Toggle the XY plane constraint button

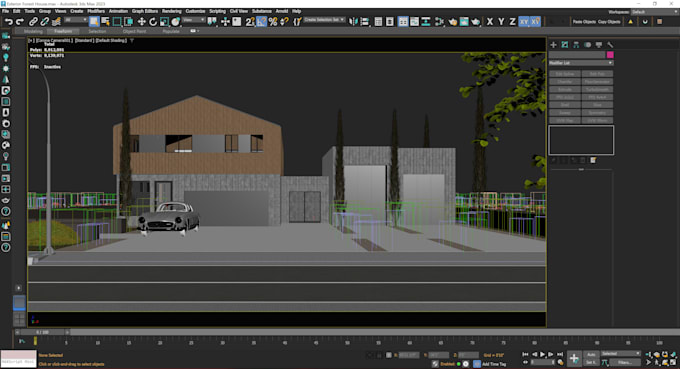524,22
